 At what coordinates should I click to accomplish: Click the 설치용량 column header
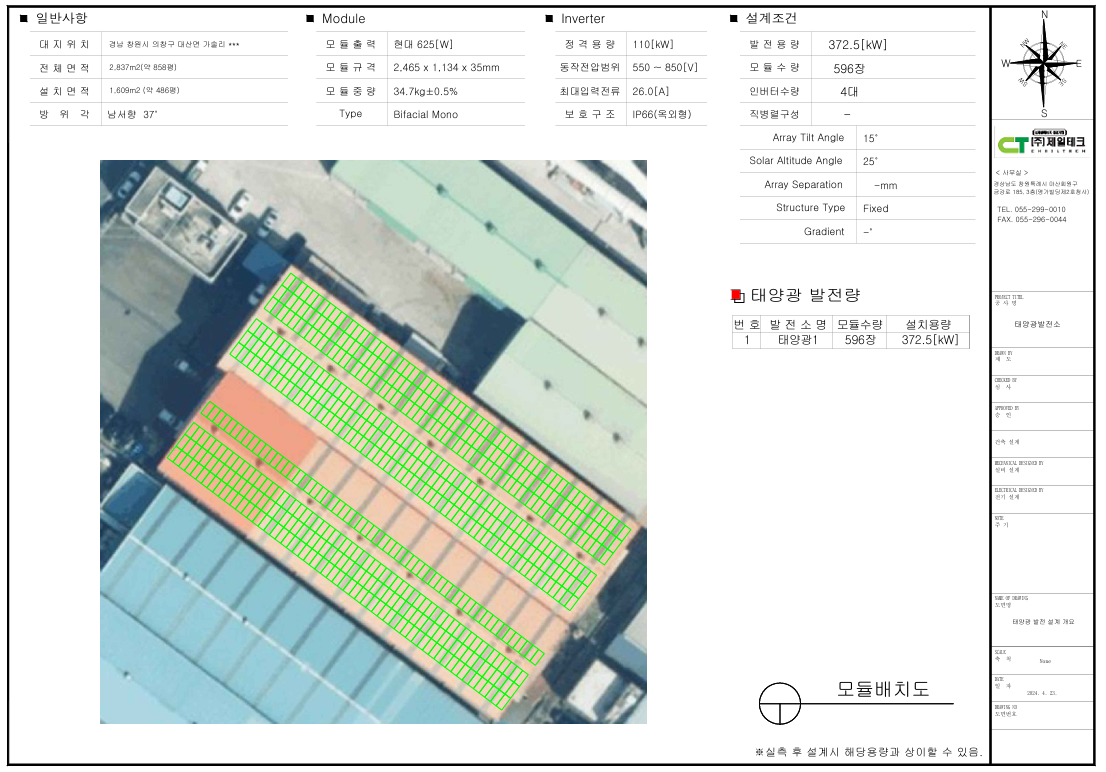pos(929,324)
